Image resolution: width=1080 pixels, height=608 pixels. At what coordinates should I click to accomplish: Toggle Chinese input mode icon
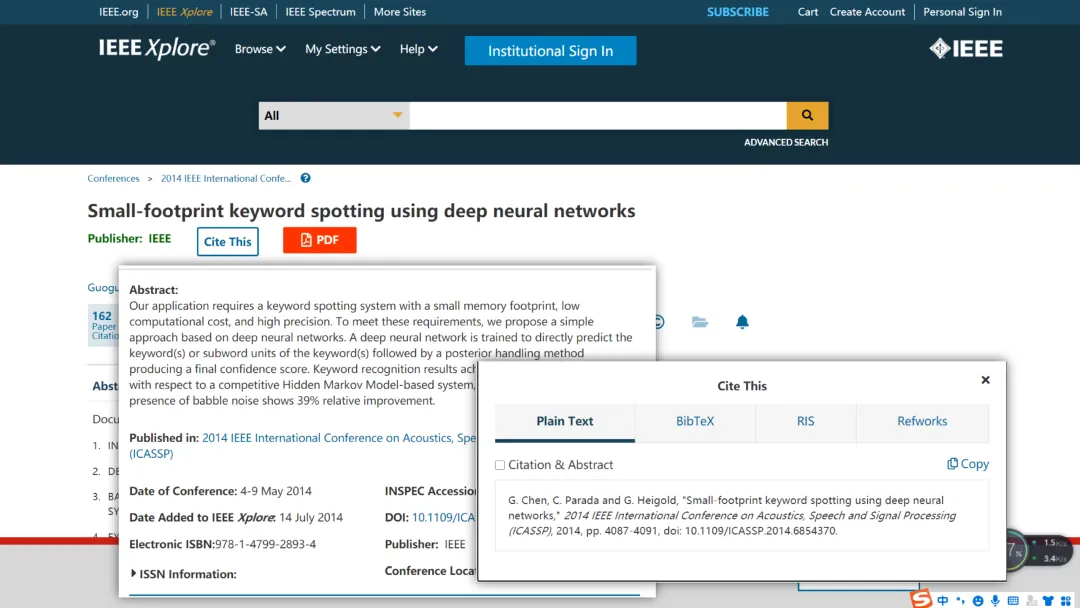tap(943, 600)
